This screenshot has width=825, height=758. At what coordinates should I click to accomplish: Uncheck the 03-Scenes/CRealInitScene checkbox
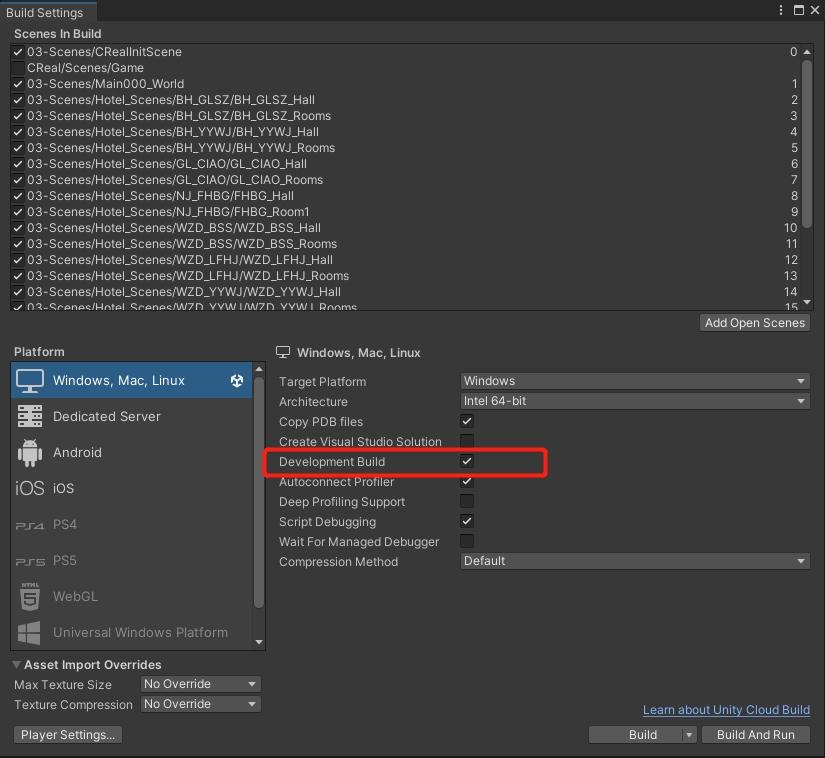18,52
